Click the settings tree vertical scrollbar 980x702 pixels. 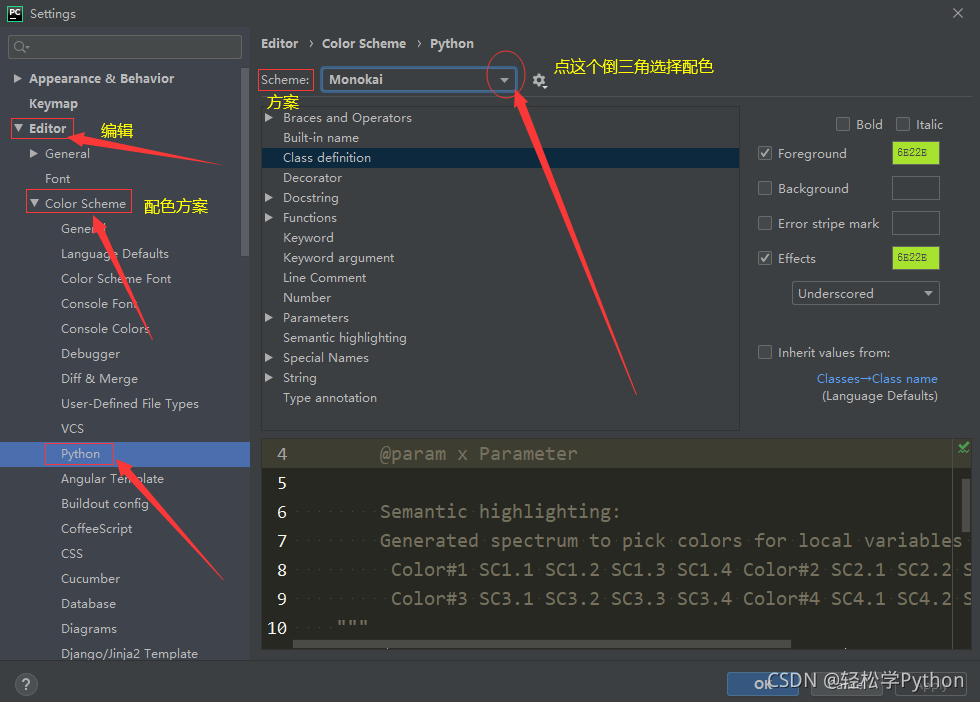coord(245,163)
